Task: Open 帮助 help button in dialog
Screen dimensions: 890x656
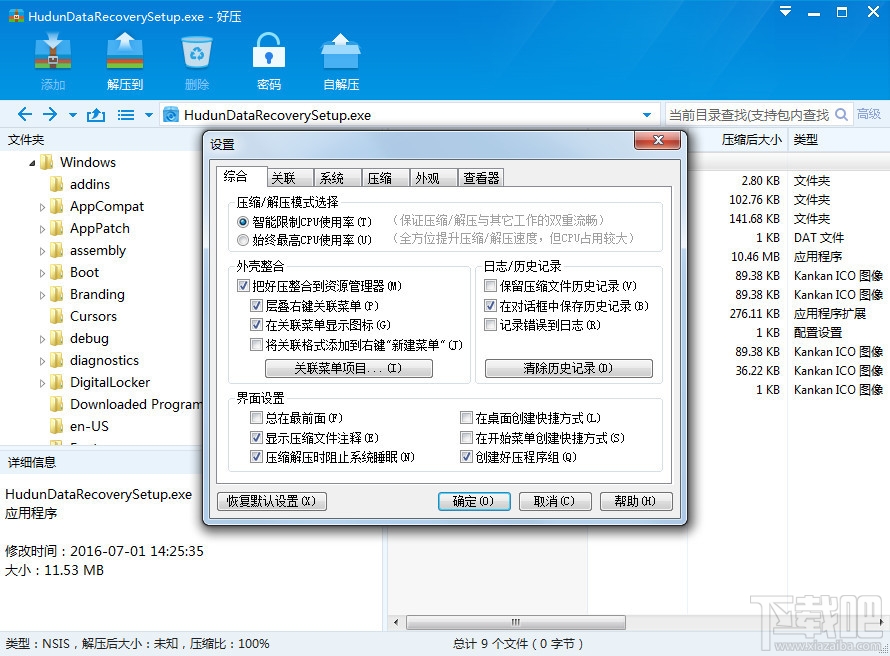Action: (636, 501)
